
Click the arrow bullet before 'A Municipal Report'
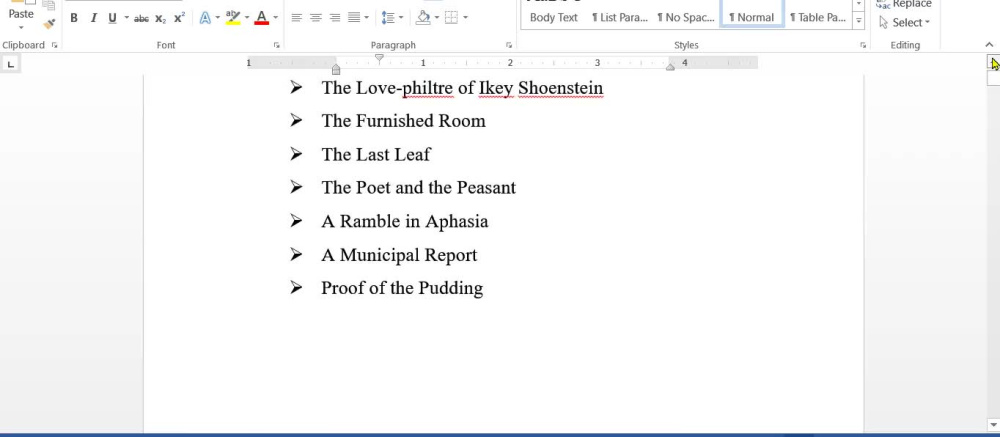point(296,254)
